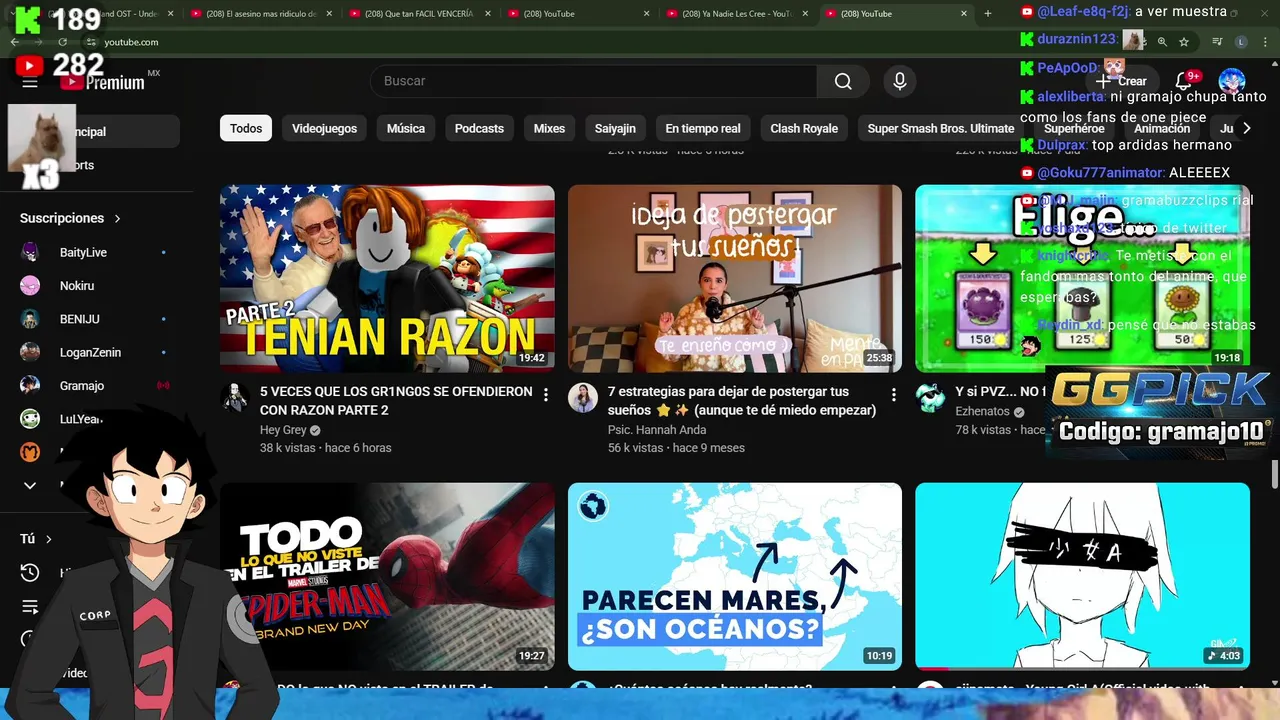Open the Nokiru subscription avatar
The height and width of the screenshot is (720, 1280).
[30, 285]
